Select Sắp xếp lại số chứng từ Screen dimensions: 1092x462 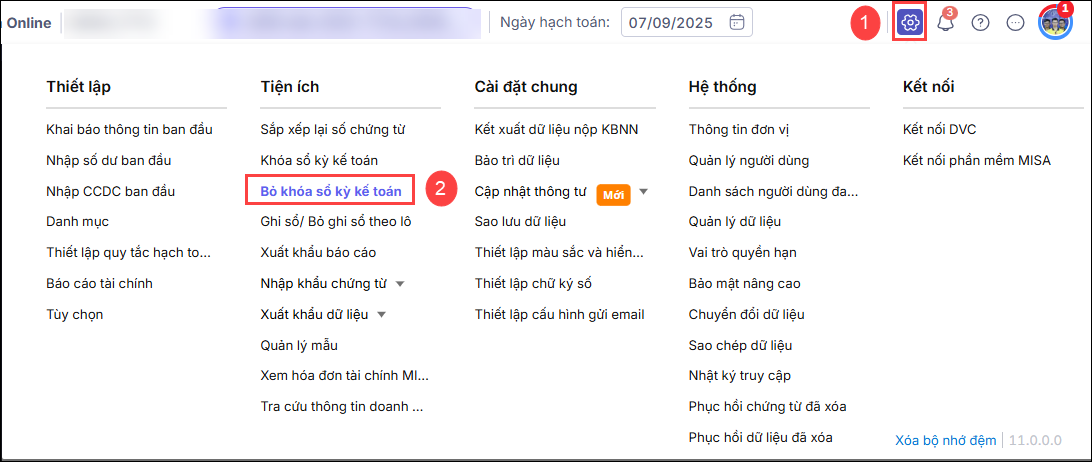click(333, 130)
